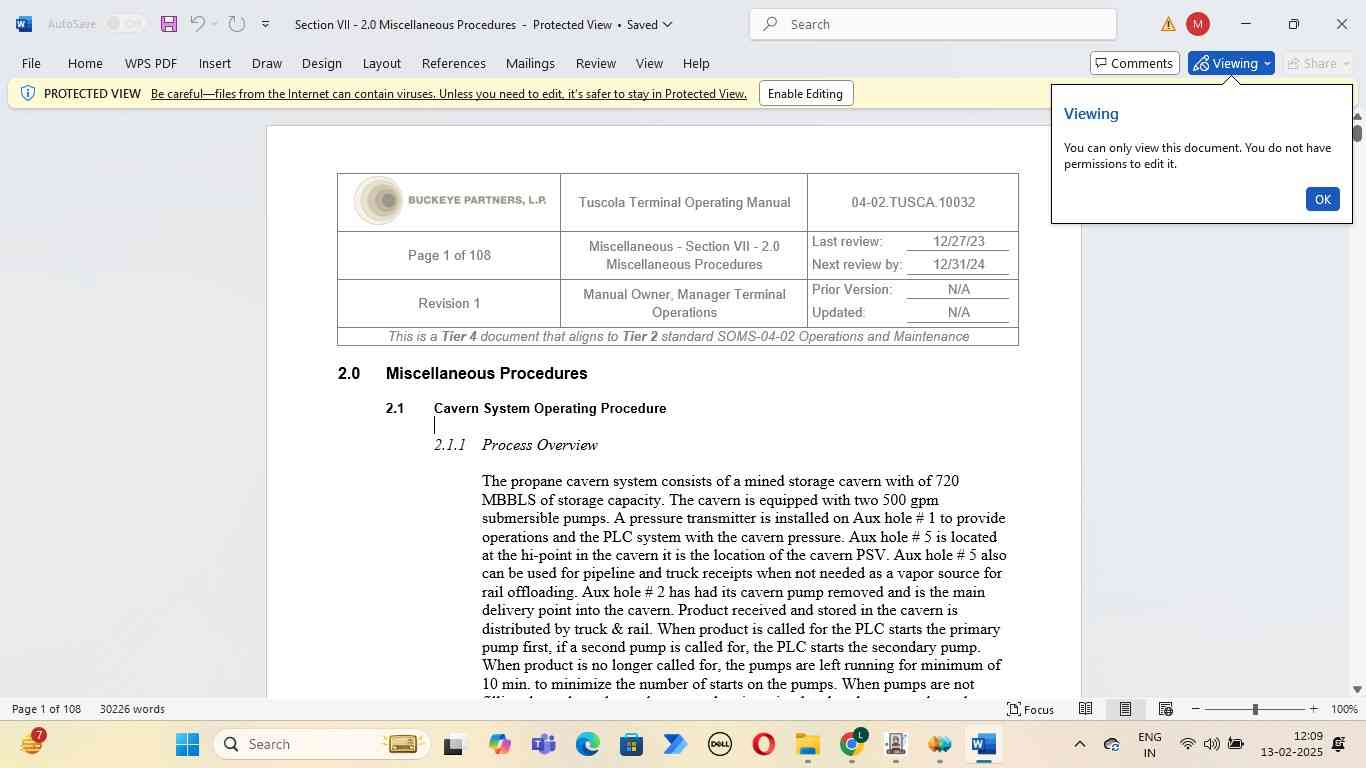
Task: Click the taskbar Search box
Action: click(321, 744)
